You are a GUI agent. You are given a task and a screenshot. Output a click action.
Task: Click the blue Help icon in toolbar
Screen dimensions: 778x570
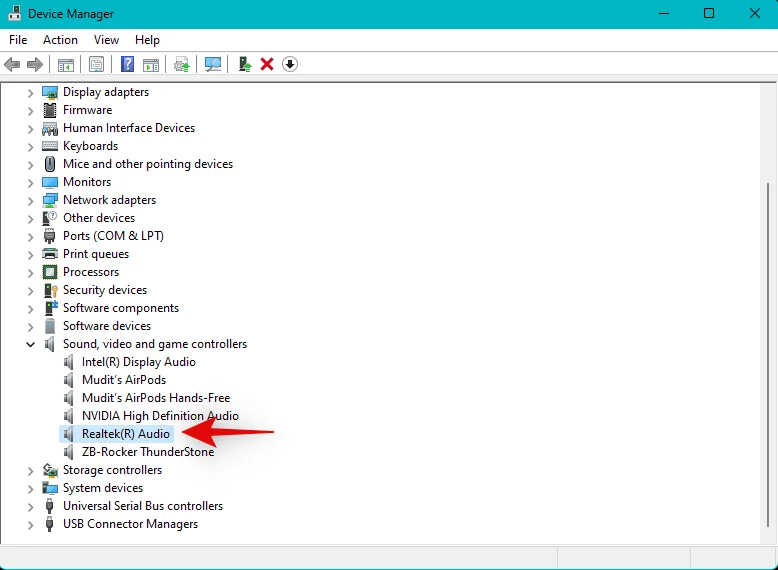pyautogui.click(x=127, y=64)
